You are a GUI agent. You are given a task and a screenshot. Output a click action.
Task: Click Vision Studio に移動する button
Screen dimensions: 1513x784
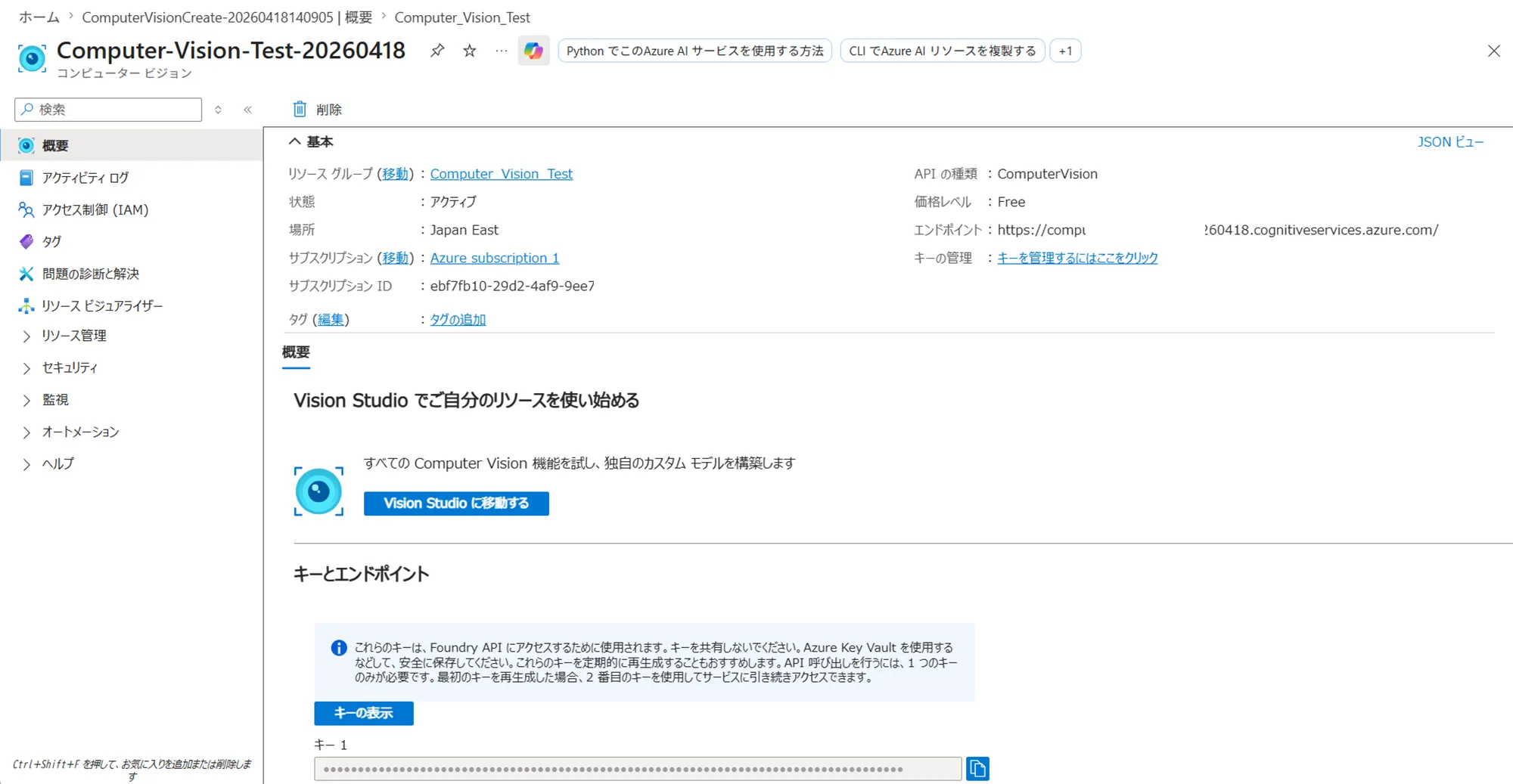pos(456,504)
